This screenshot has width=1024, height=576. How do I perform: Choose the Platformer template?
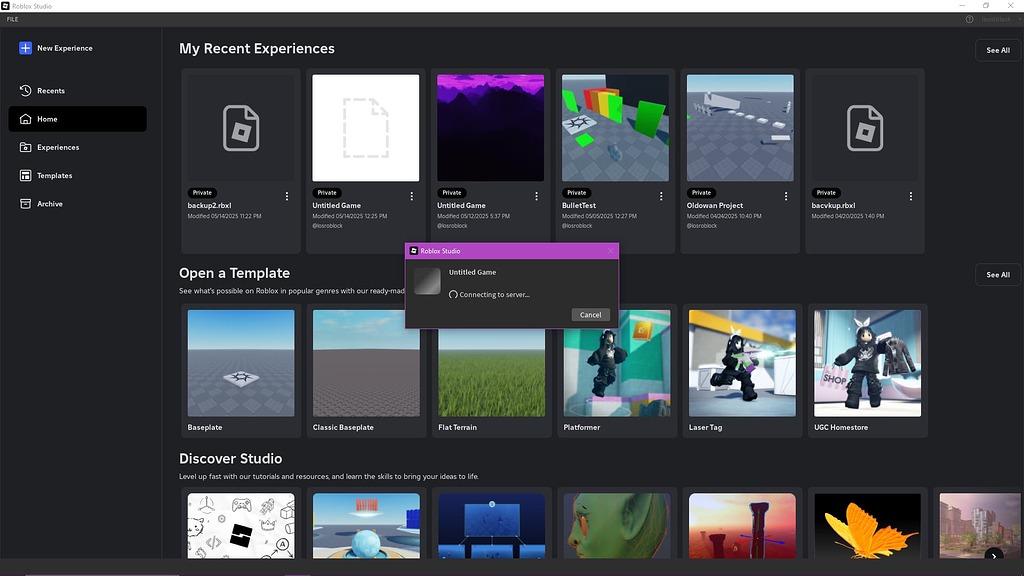(617, 370)
